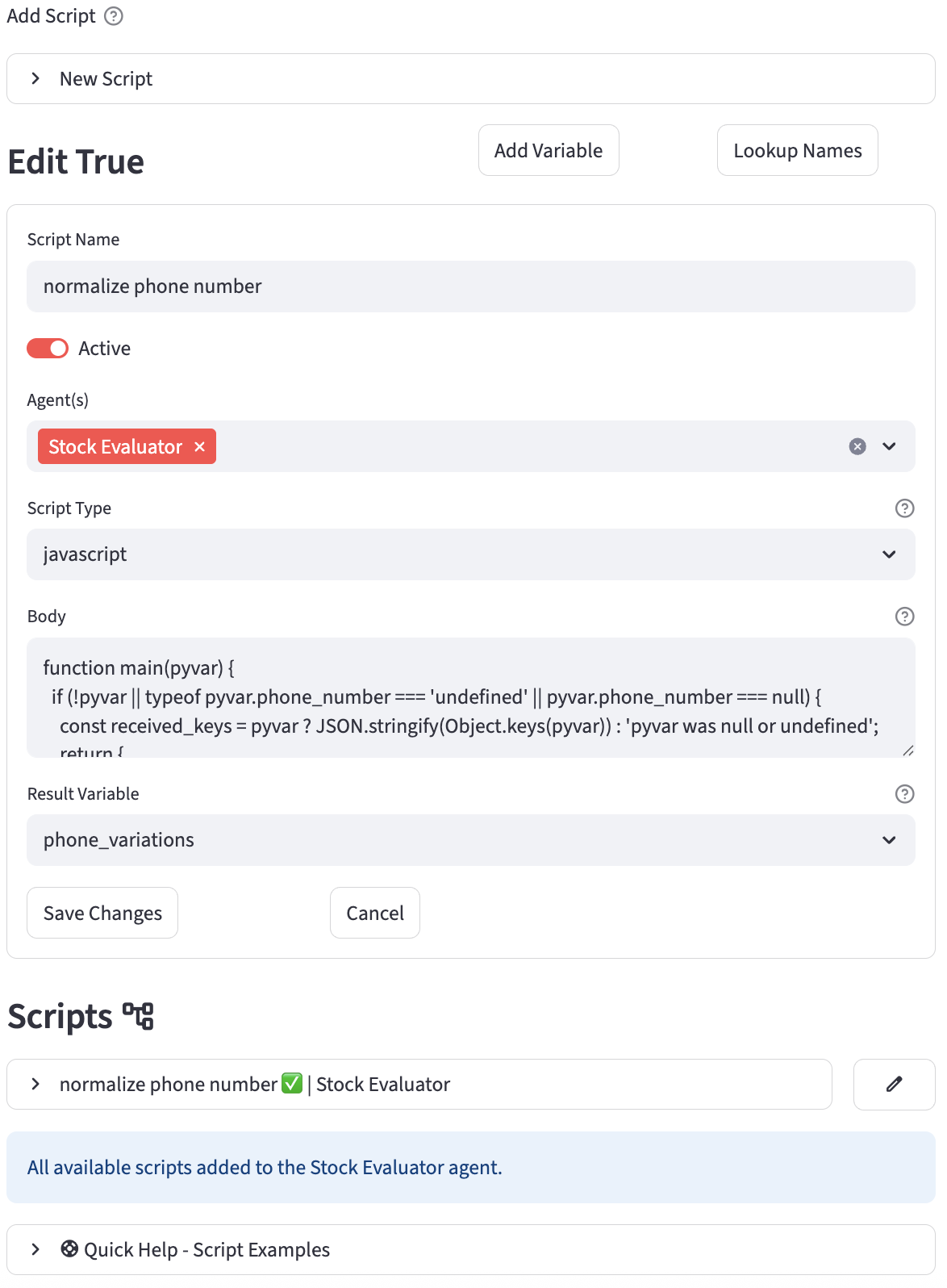Clear all selected agents
This screenshot has width=947, height=1288.
click(x=857, y=447)
